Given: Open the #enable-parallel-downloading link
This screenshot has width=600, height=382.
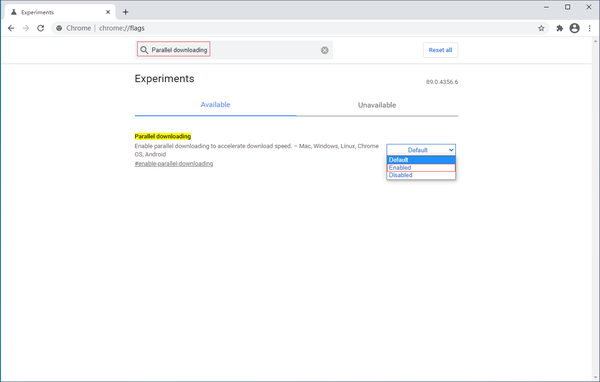Looking at the screenshot, I should [174, 164].
